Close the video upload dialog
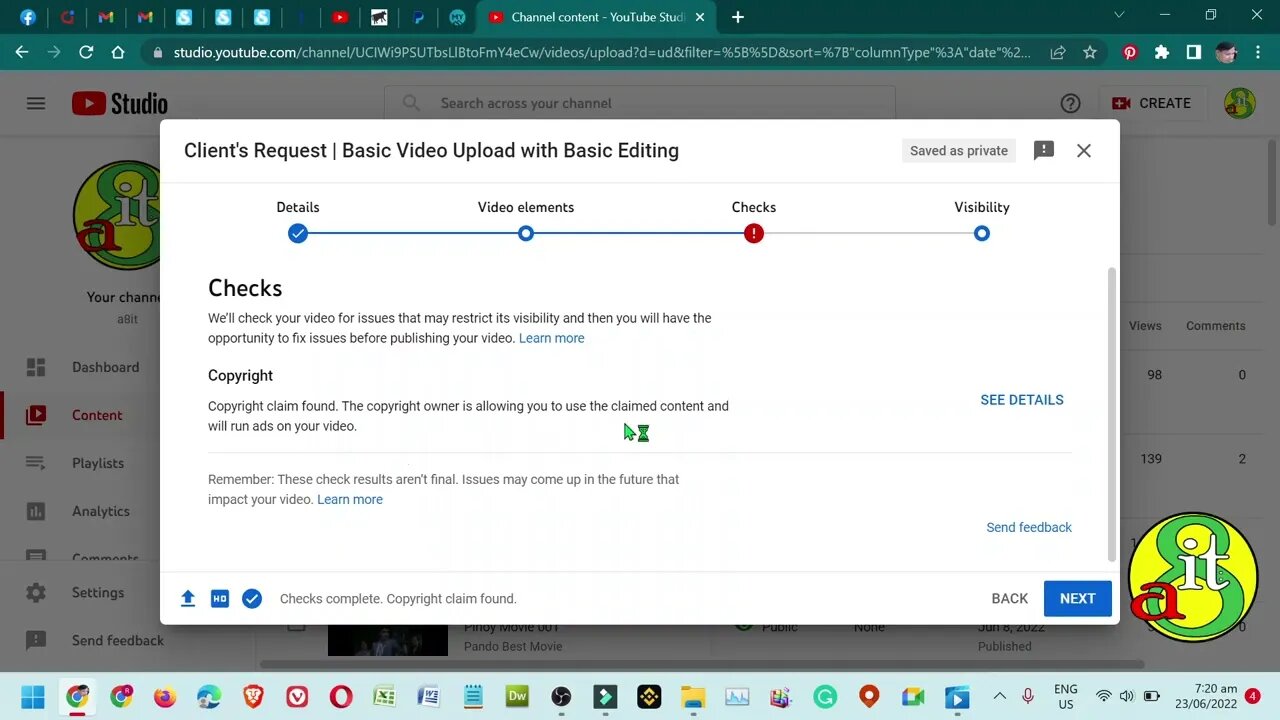This screenshot has height=720, width=1280. [x=1084, y=150]
